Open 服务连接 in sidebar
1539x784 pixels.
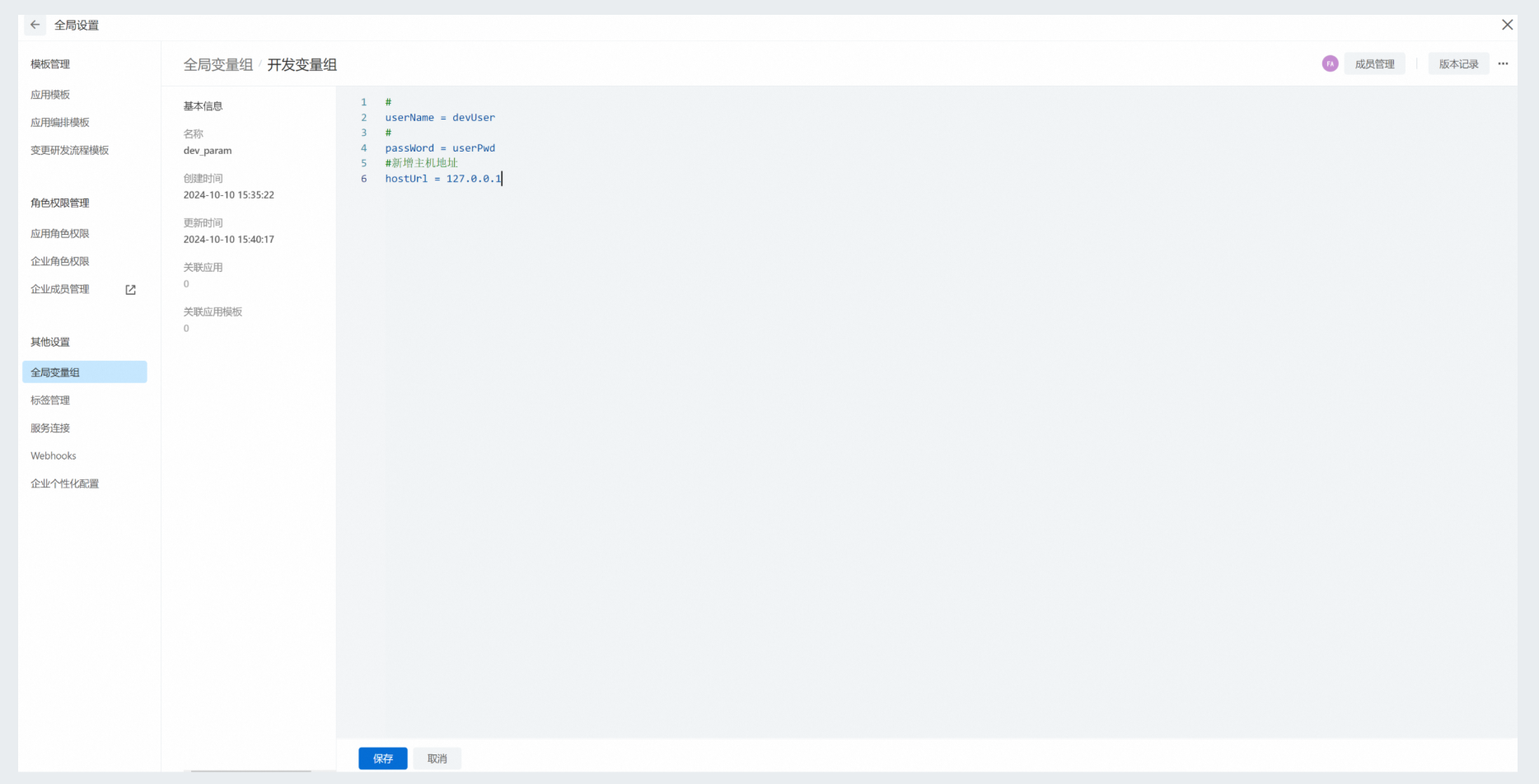(x=50, y=428)
